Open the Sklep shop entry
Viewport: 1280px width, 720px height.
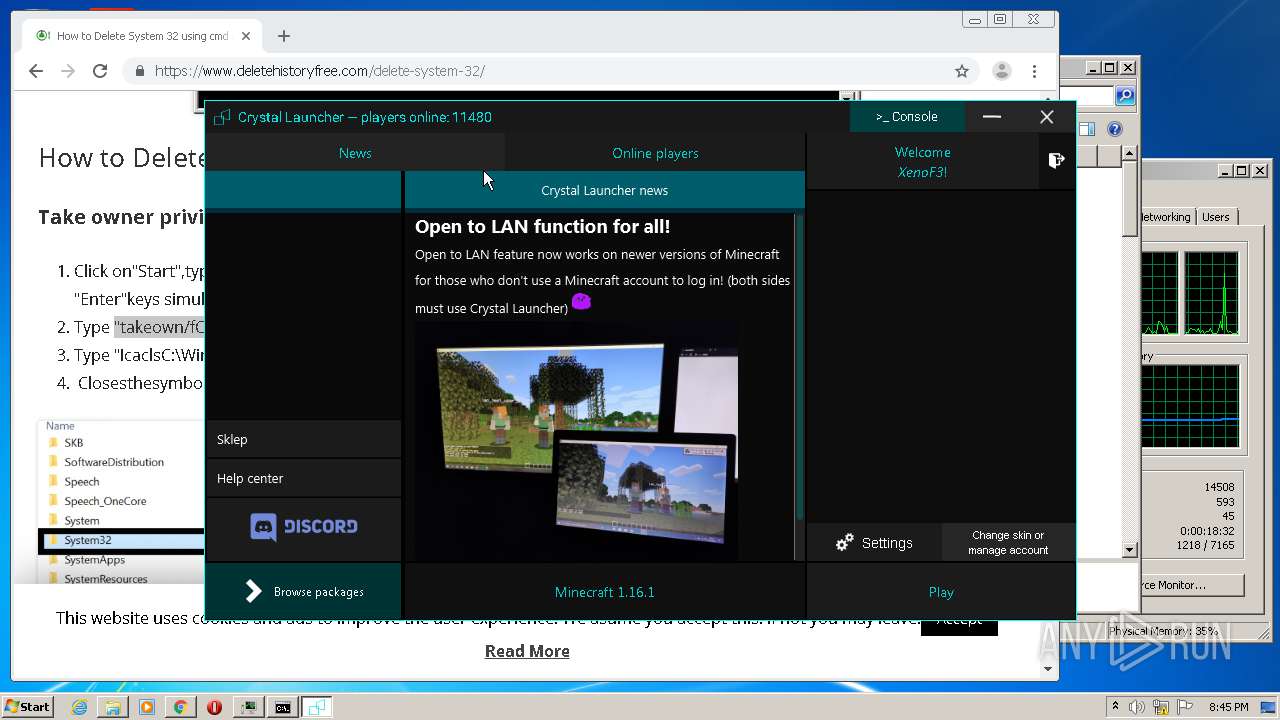click(x=303, y=439)
